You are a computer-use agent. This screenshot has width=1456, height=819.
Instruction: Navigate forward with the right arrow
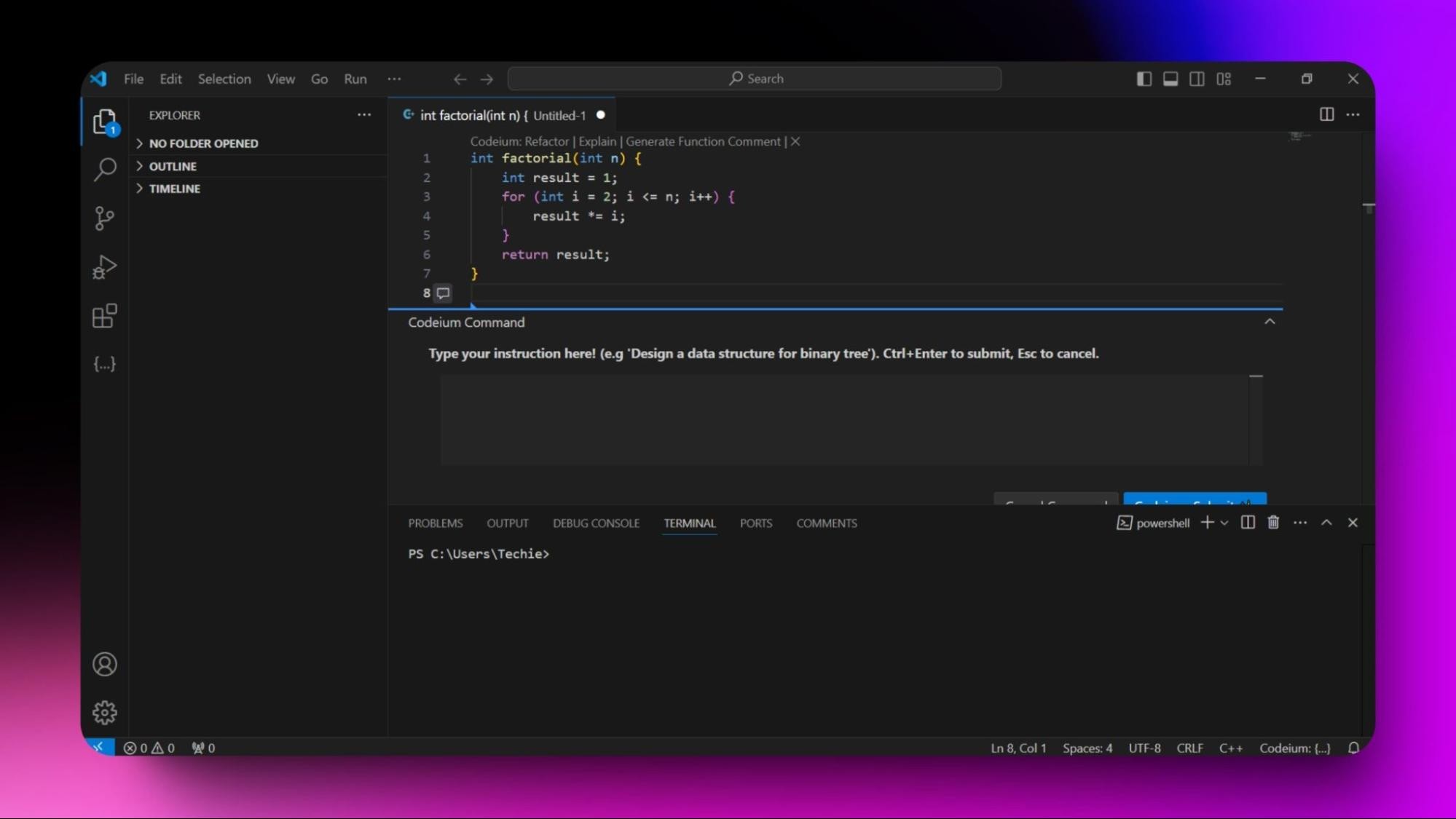487,79
